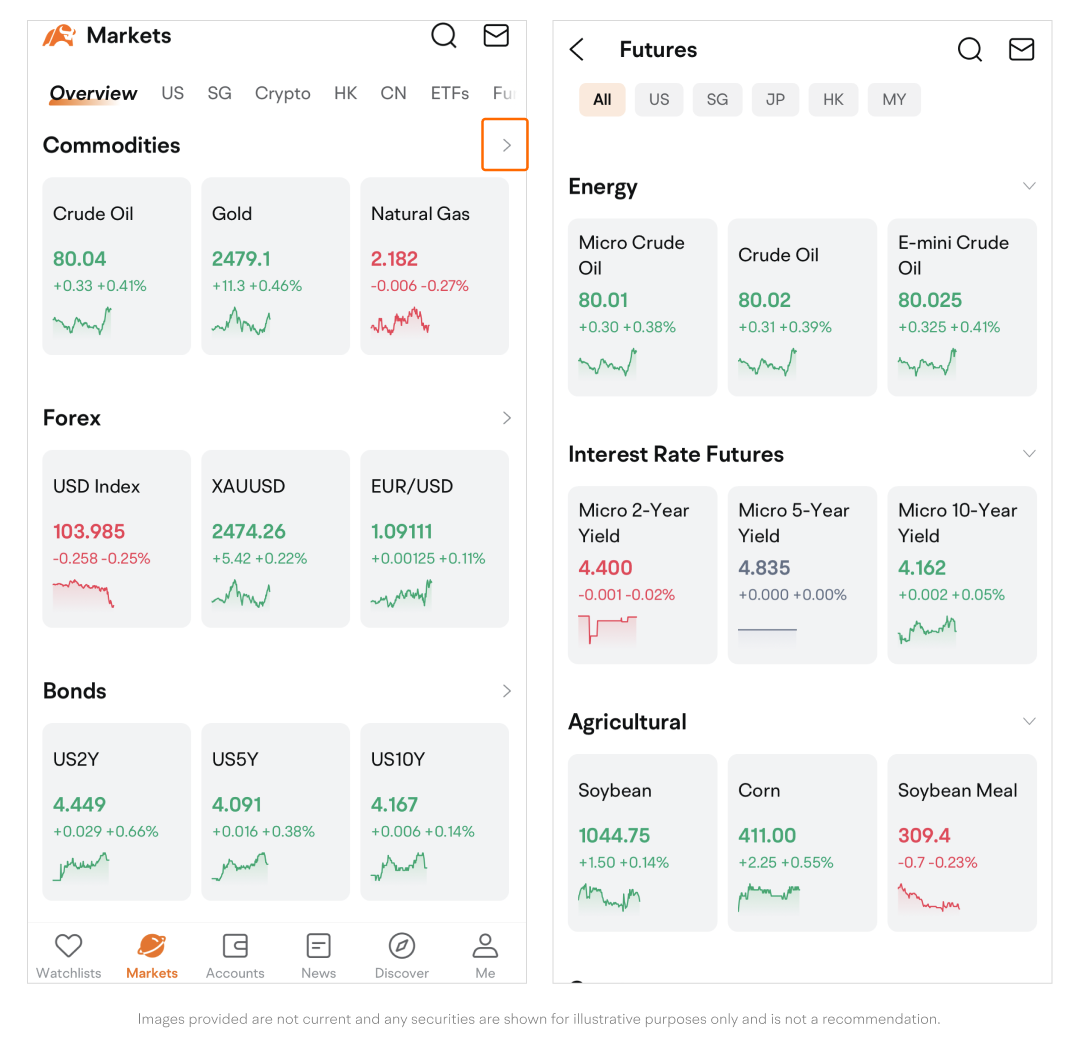1079x1049 pixels.
Task: Select the US filter chip in Futures
Action: coord(659,100)
